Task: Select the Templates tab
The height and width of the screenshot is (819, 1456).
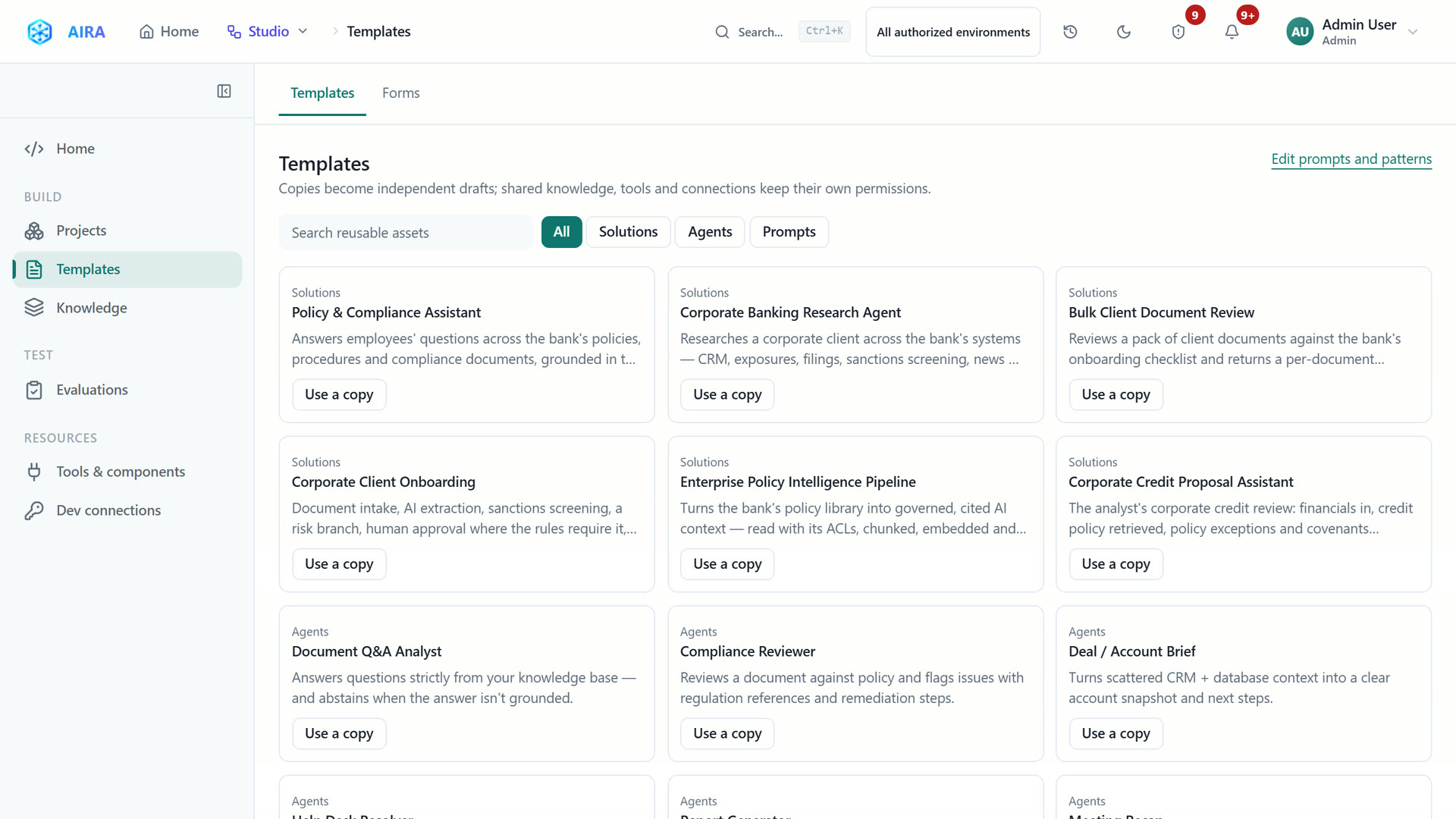Action: [x=322, y=93]
